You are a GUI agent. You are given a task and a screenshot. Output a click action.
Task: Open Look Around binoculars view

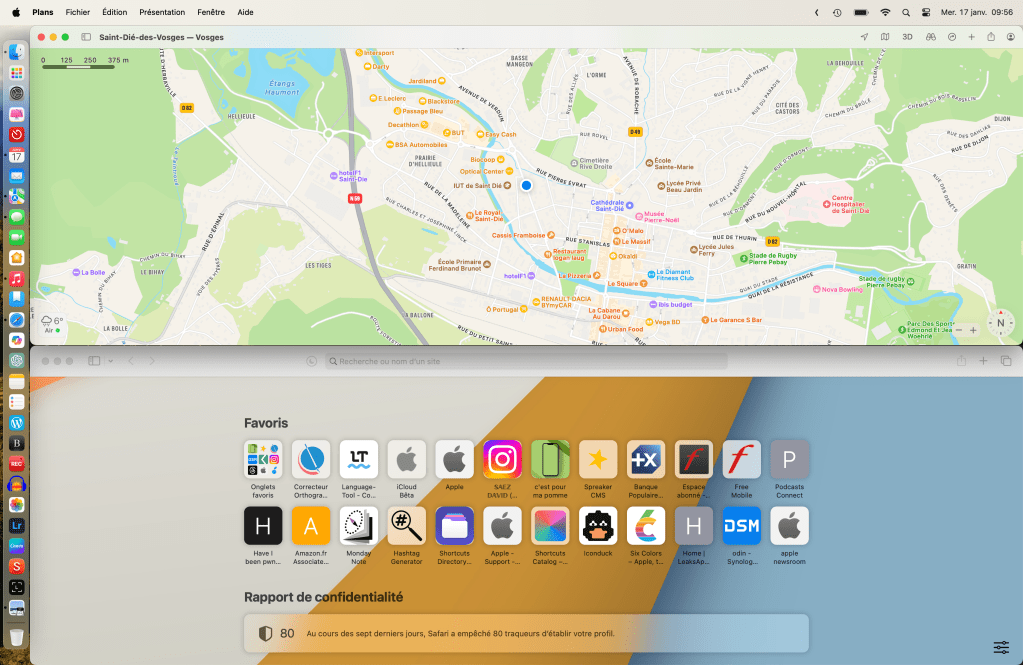(930, 37)
